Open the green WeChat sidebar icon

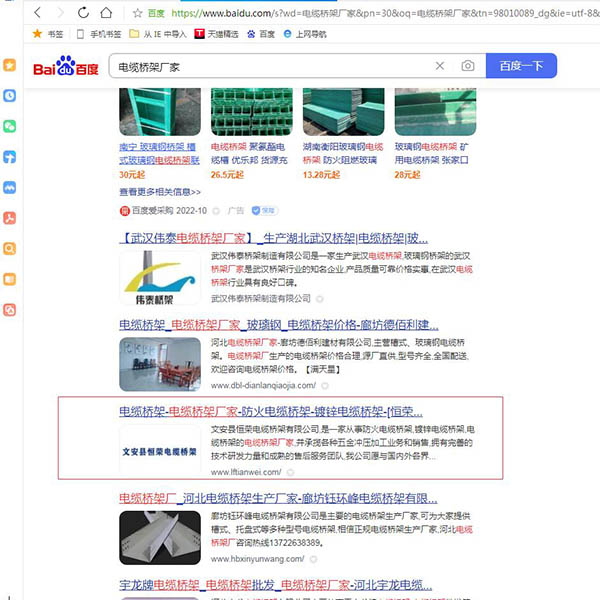coord(10,126)
